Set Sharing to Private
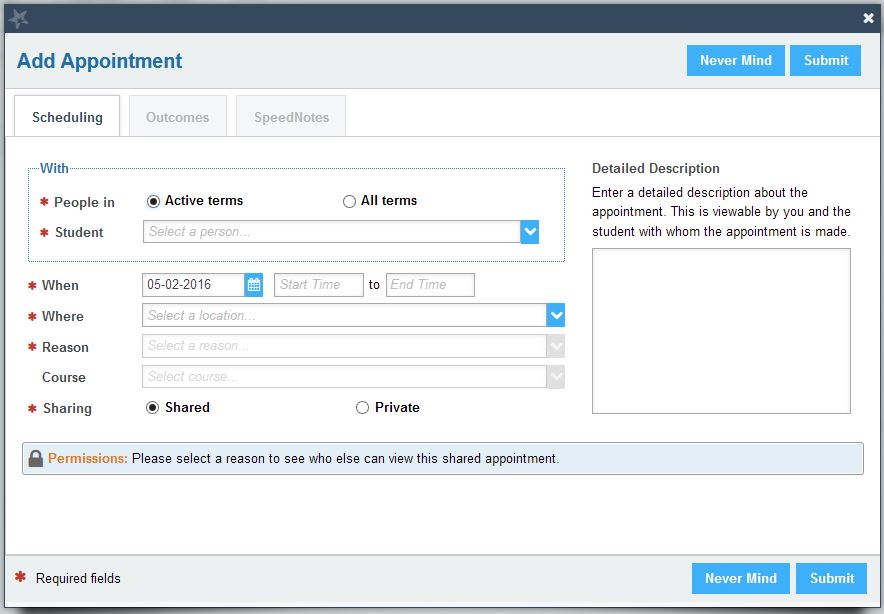Viewport: 884px width, 614px height. (x=360, y=407)
